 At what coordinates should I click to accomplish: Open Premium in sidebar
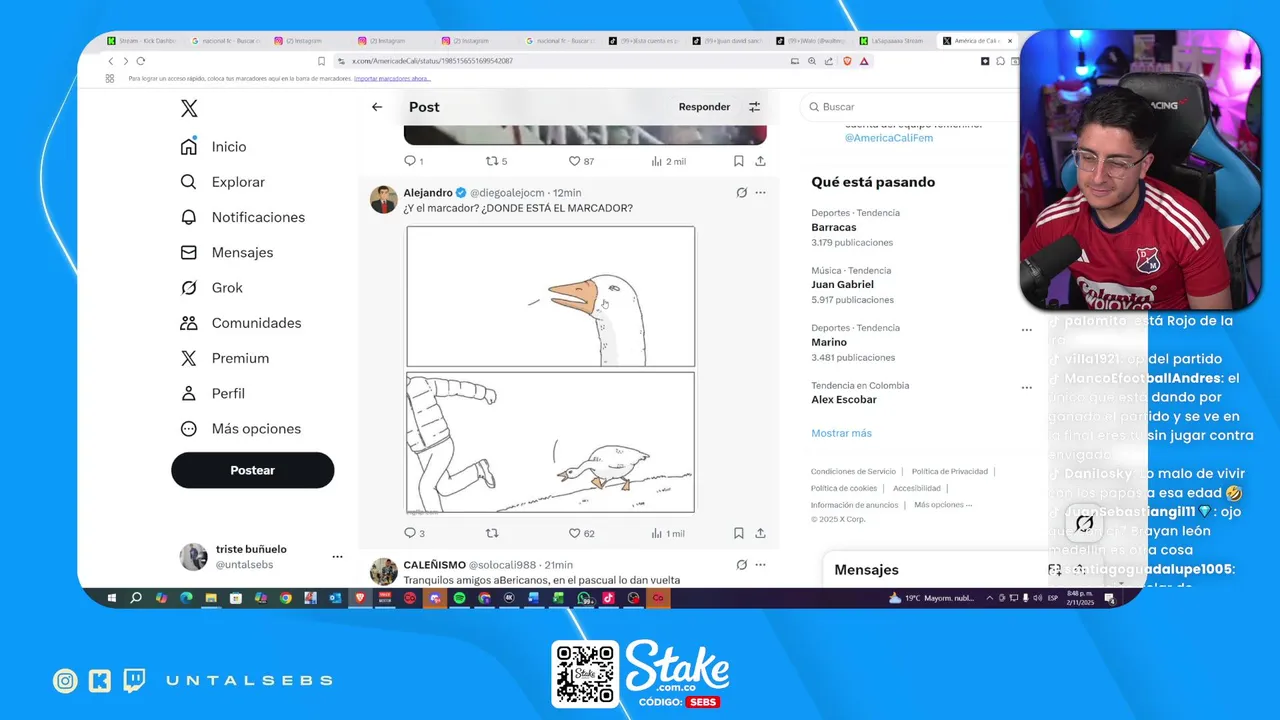tap(224, 358)
